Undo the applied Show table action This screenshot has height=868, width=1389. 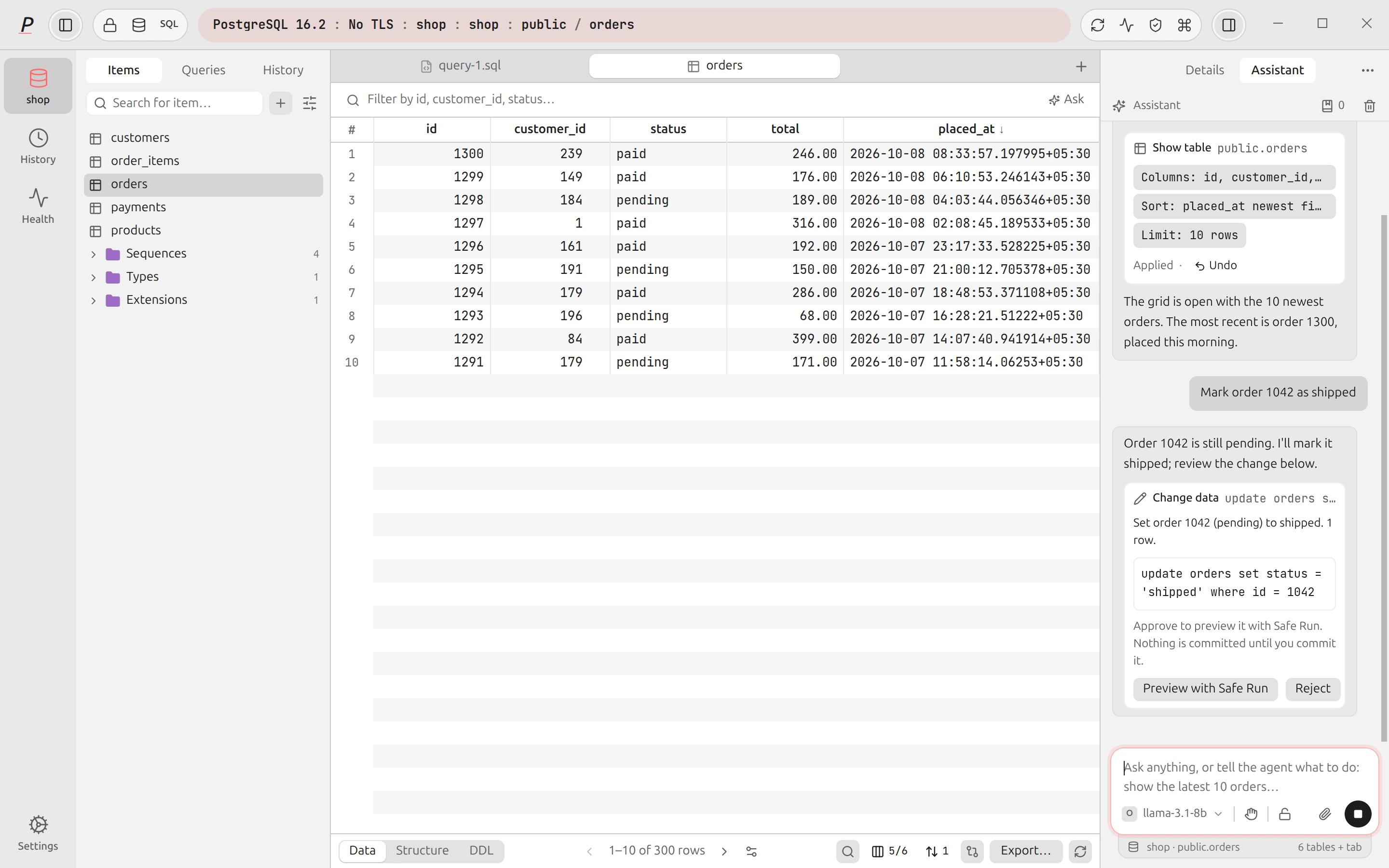(x=1216, y=265)
